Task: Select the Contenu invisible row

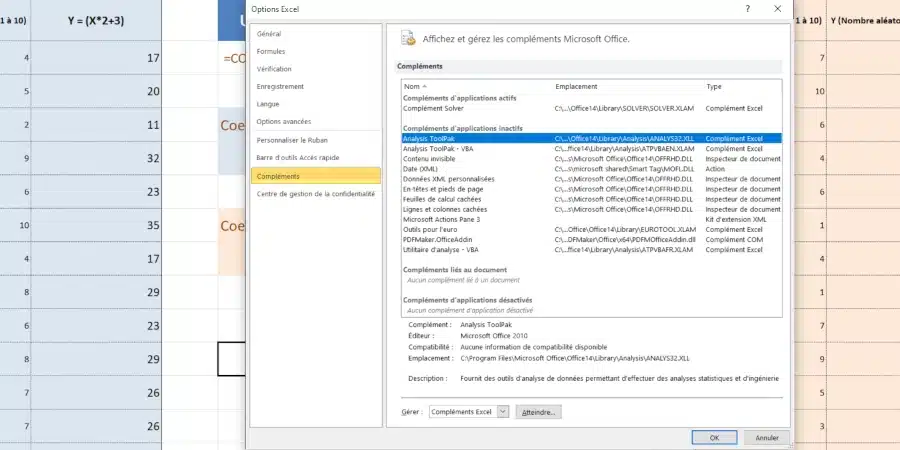Action: pyautogui.click(x=592, y=159)
